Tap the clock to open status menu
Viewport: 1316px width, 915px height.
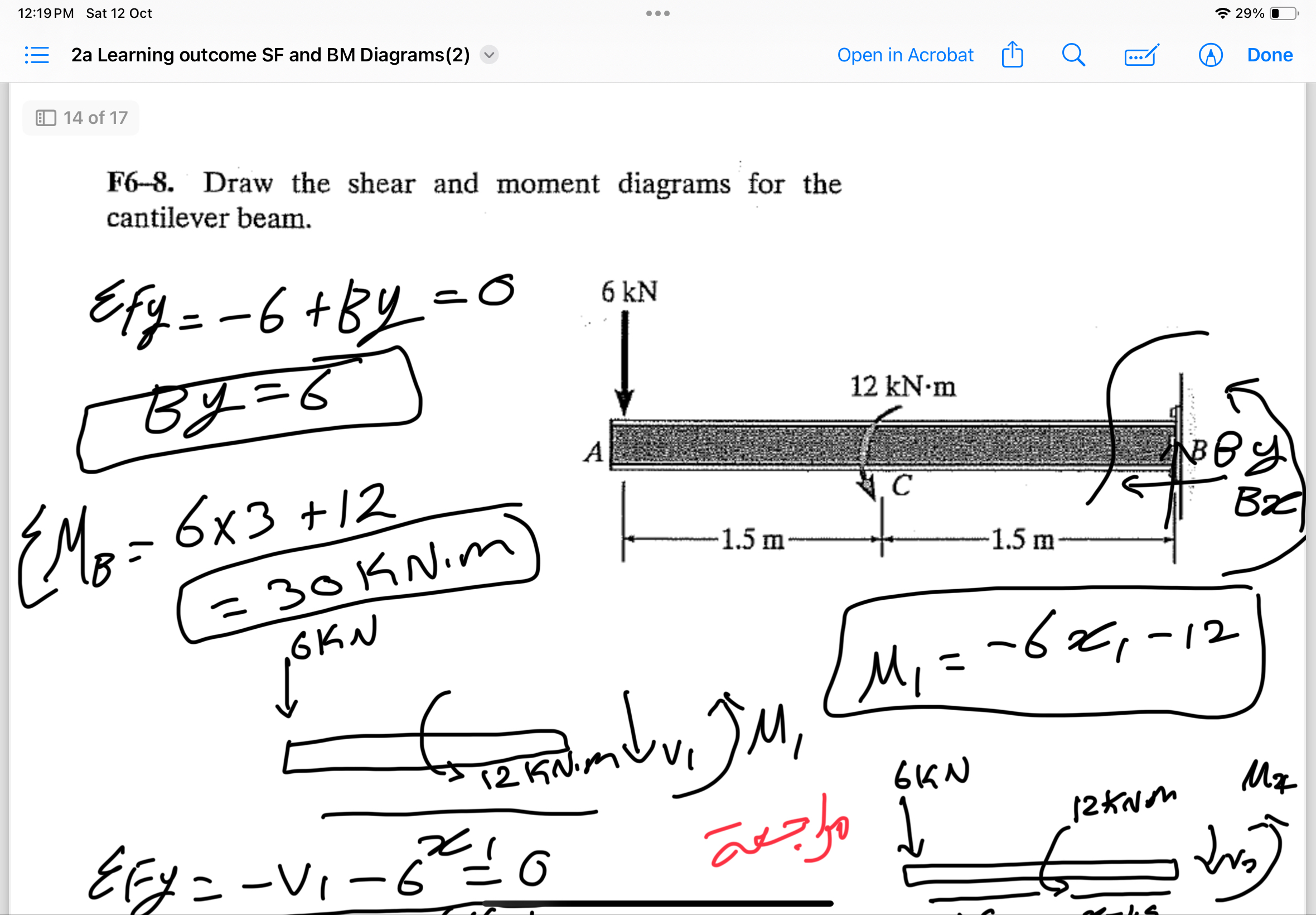point(44,13)
